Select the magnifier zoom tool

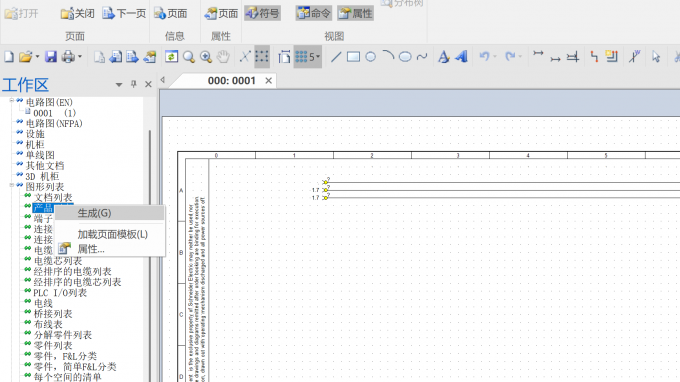point(189,57)
